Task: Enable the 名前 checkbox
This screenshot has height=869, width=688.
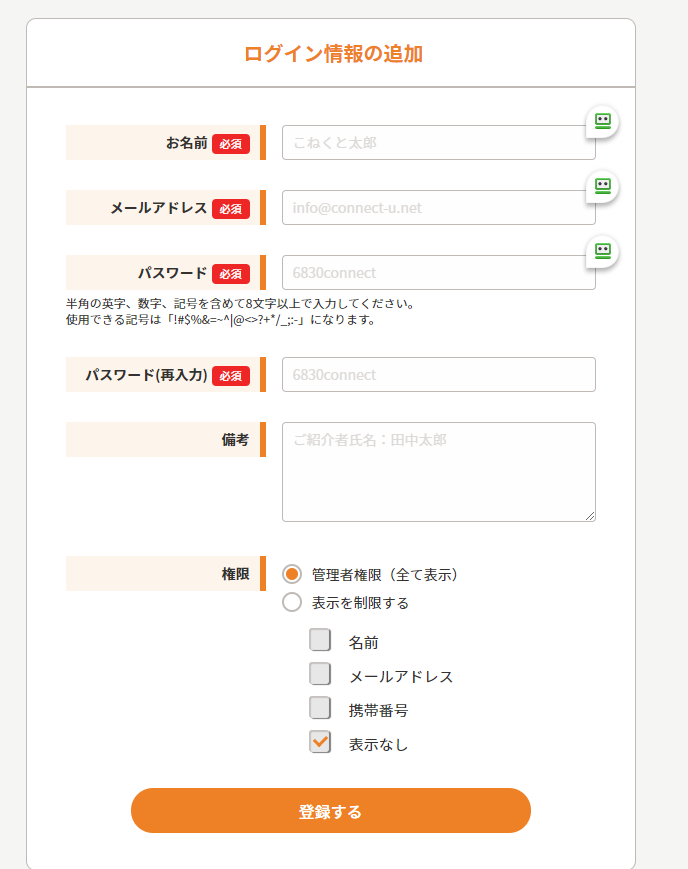Action: point(320,641)
